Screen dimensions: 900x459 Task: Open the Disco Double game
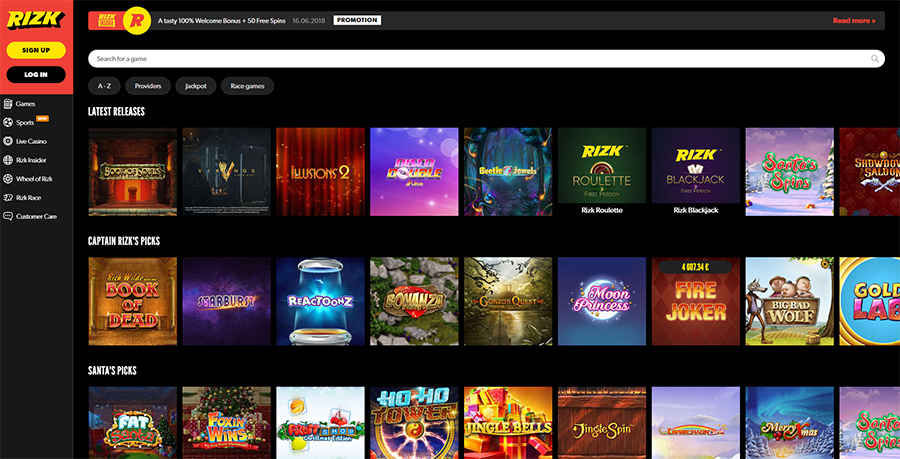[x=414, y=172]
